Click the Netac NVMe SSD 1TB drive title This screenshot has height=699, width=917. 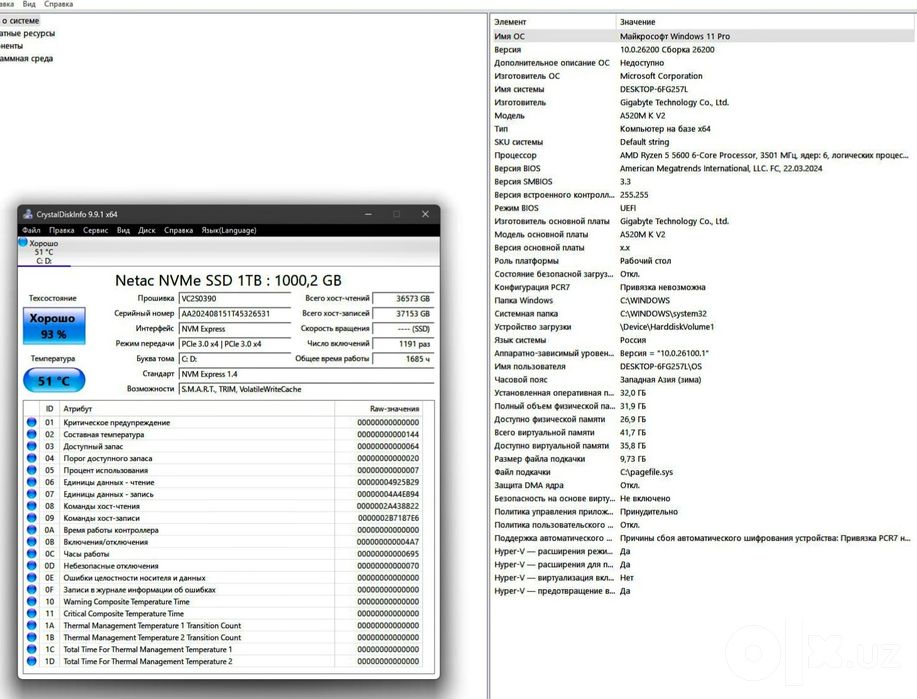pos(228,280)
